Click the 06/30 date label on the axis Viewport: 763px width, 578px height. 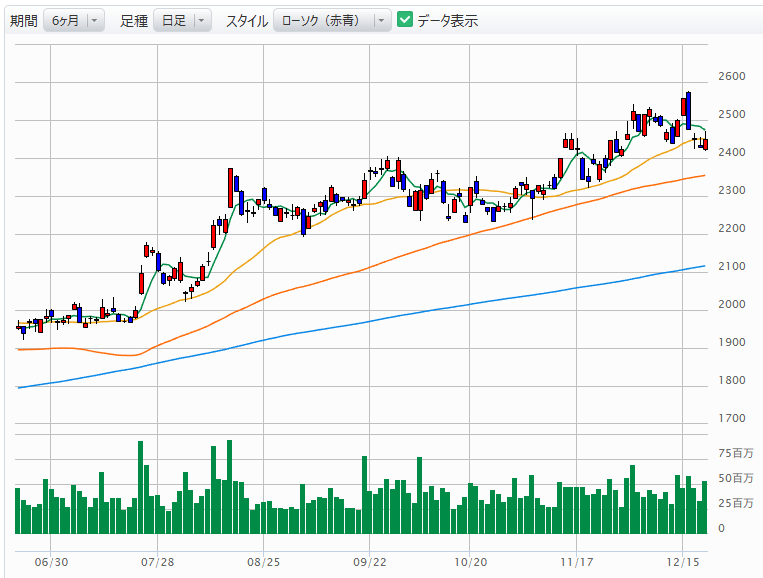point(51,564)
